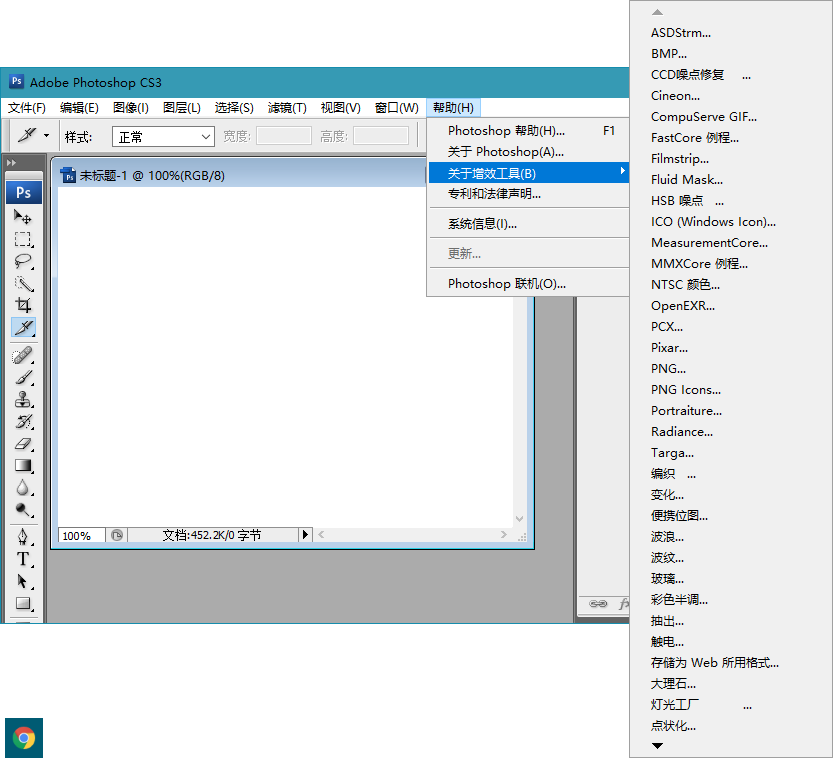Image resolution: width=833 pixels, height=758 pixels.
Task: Open the 选择(S) menu
Action: pyautogui.click(x=234, y=108)
